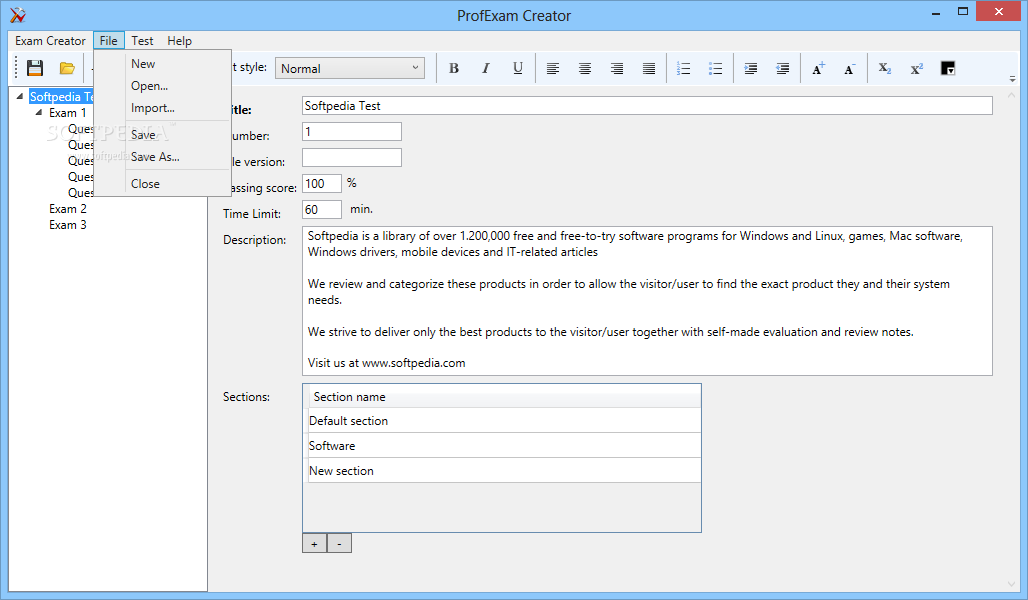Image resolution: width=1028 pixels, height=600 pixels.
Task: Insert numbered list
Action: [x=684, y=68]
